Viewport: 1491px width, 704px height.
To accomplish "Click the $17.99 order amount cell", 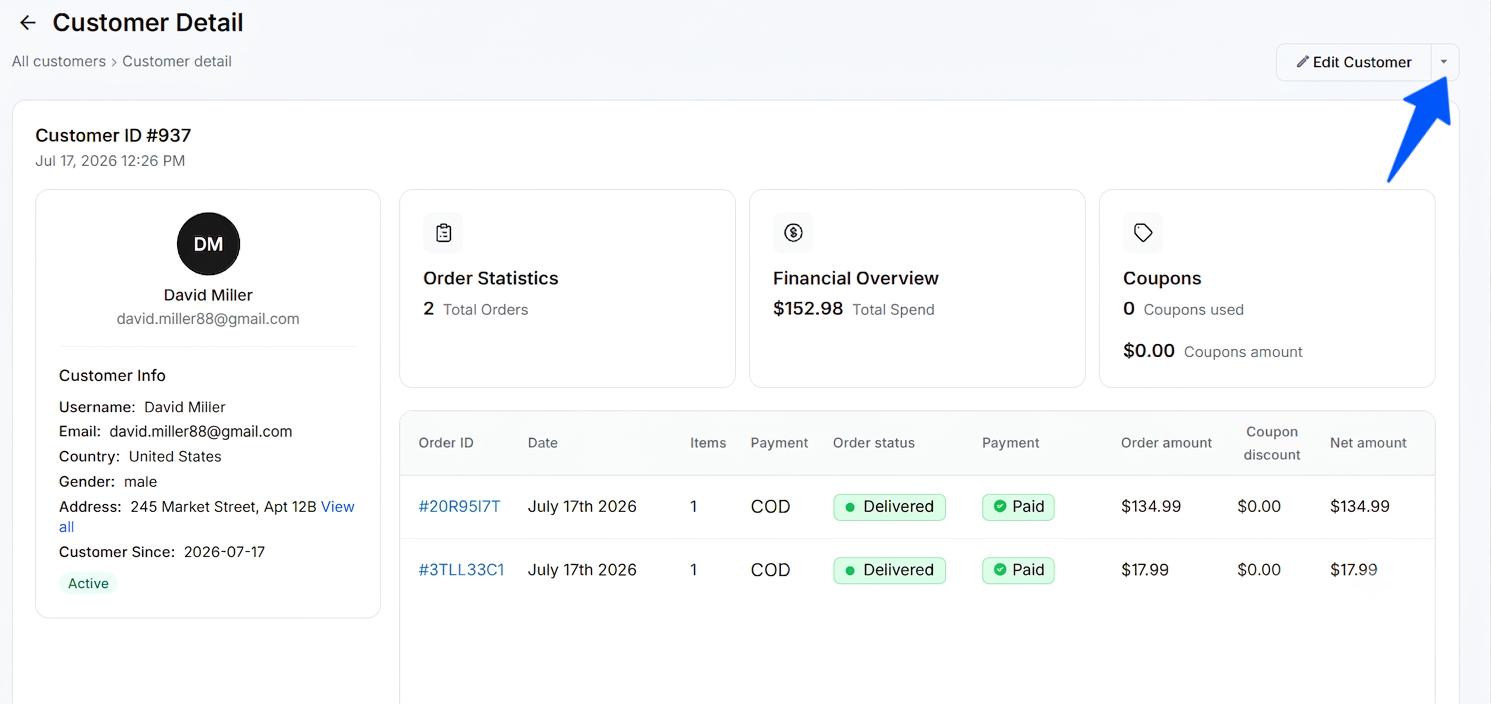I will click(1145, 570).
